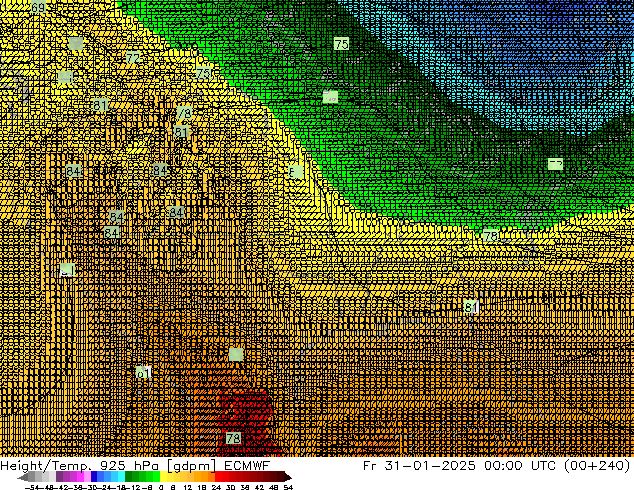Click the '78' label inside the red area
The height and width of the screenshot is (490, 634).
pos(233,438)
